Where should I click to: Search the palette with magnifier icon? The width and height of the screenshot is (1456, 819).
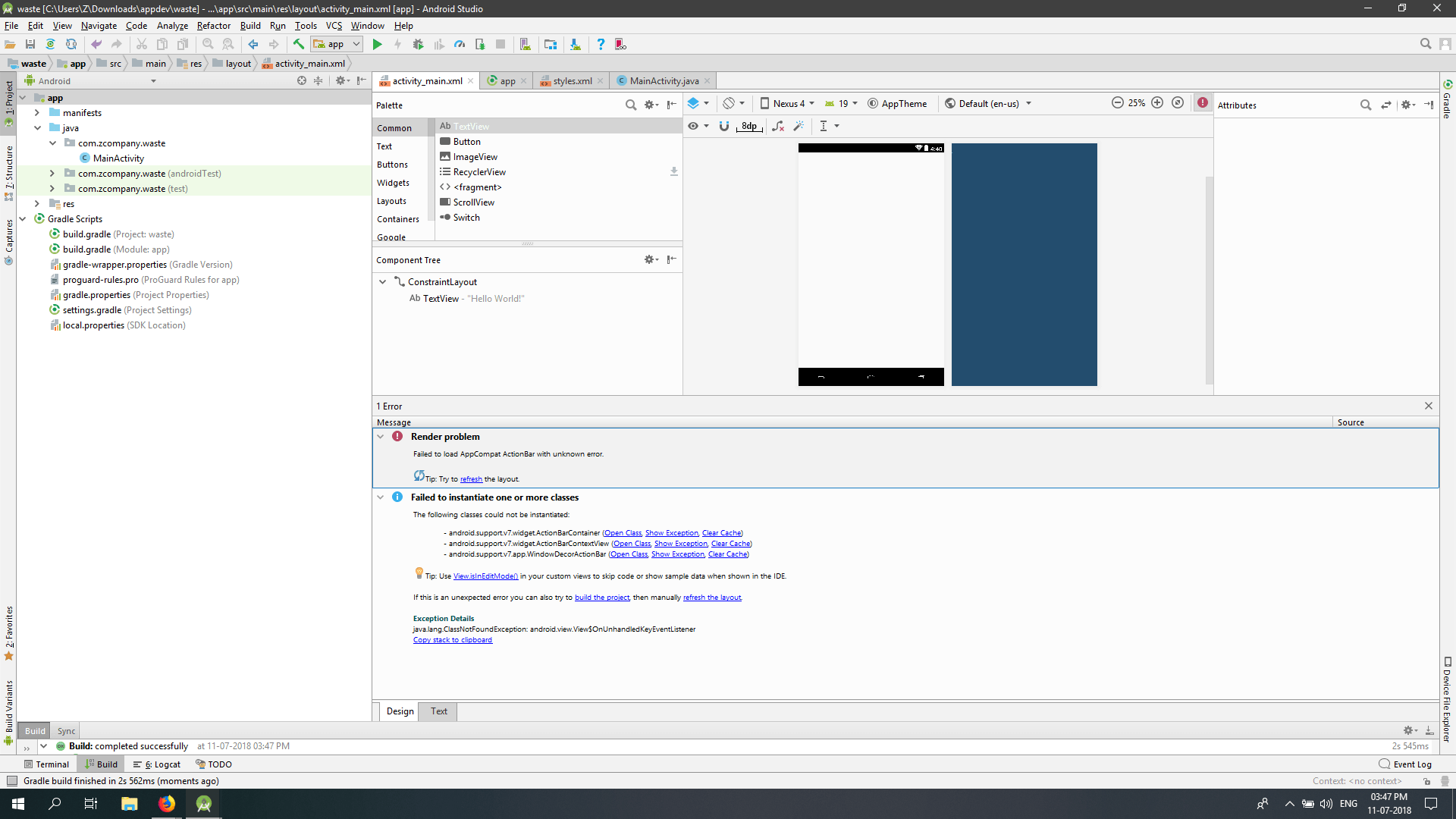[x=631, y=105]
